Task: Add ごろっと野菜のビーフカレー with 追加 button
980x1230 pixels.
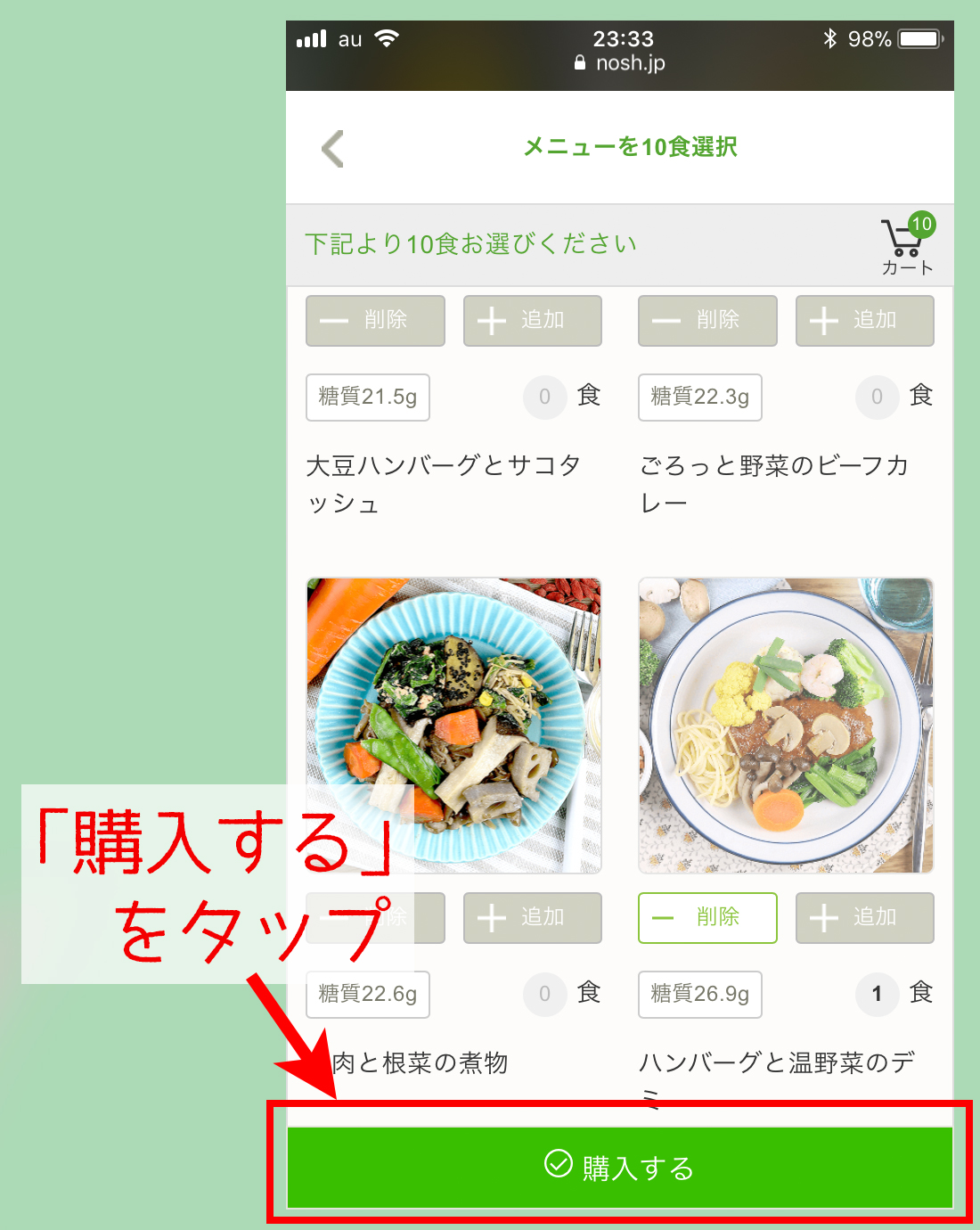Action: 865,321
